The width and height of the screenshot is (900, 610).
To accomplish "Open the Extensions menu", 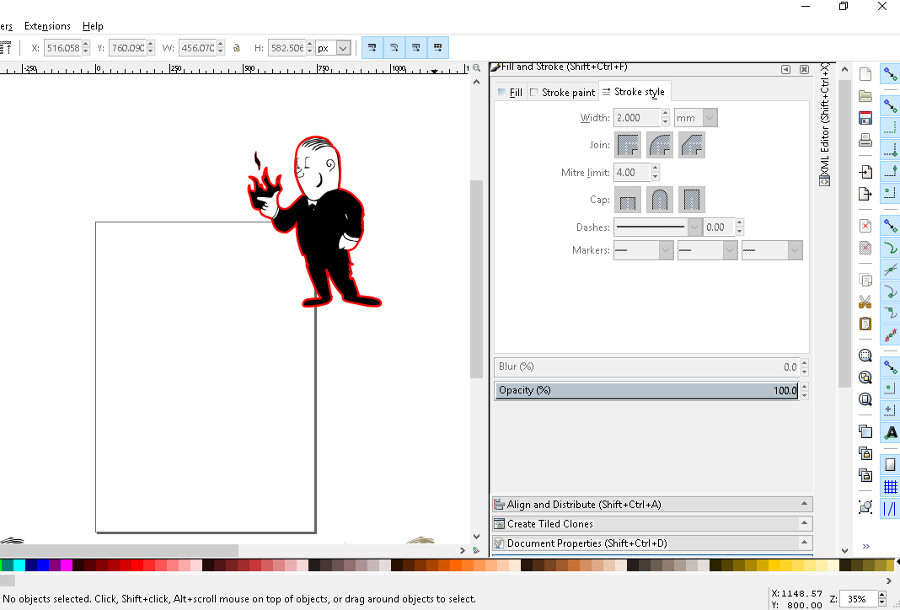I will click(x=47, y=26).
